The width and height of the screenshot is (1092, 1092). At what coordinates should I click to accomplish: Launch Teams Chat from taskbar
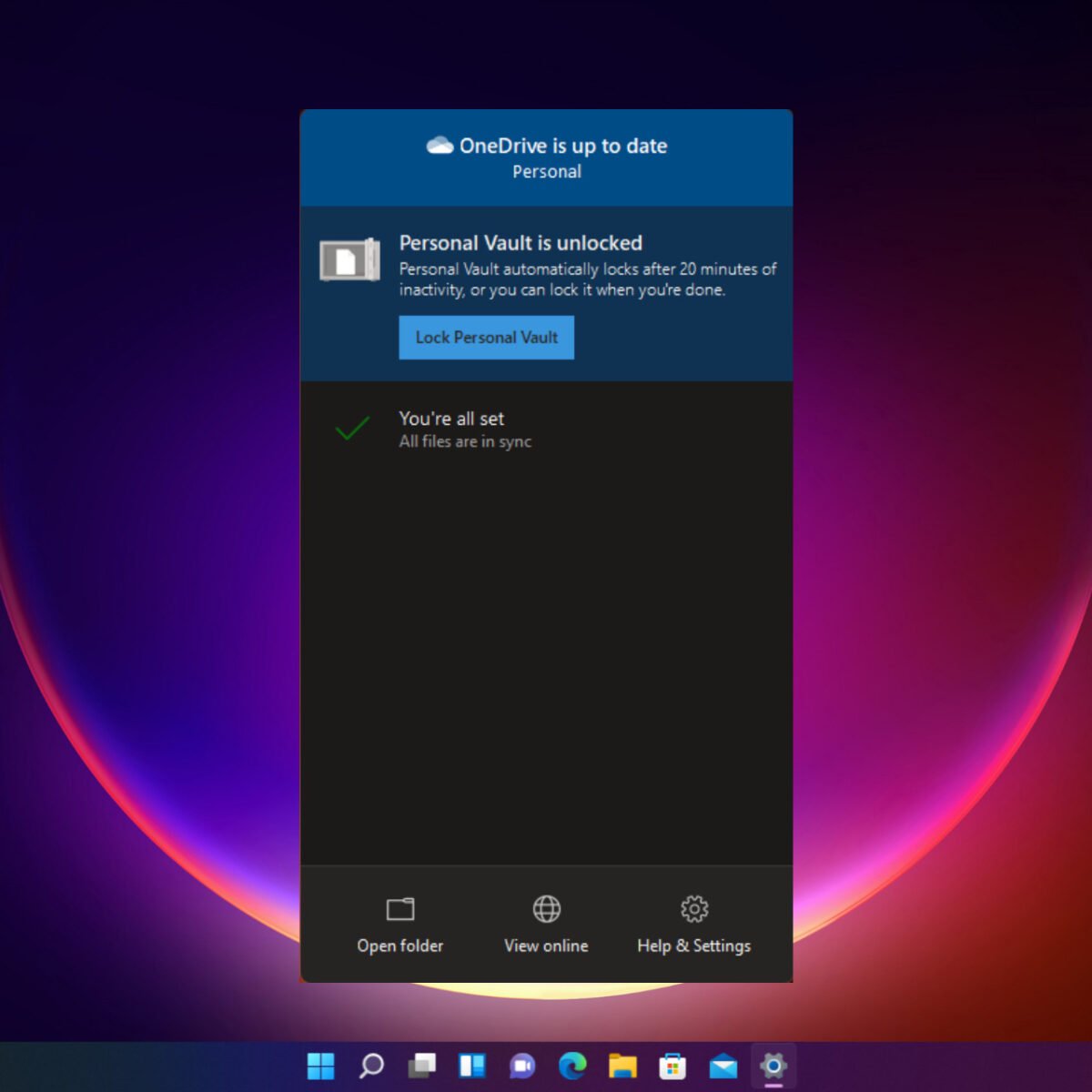[x=522, y=1066]
